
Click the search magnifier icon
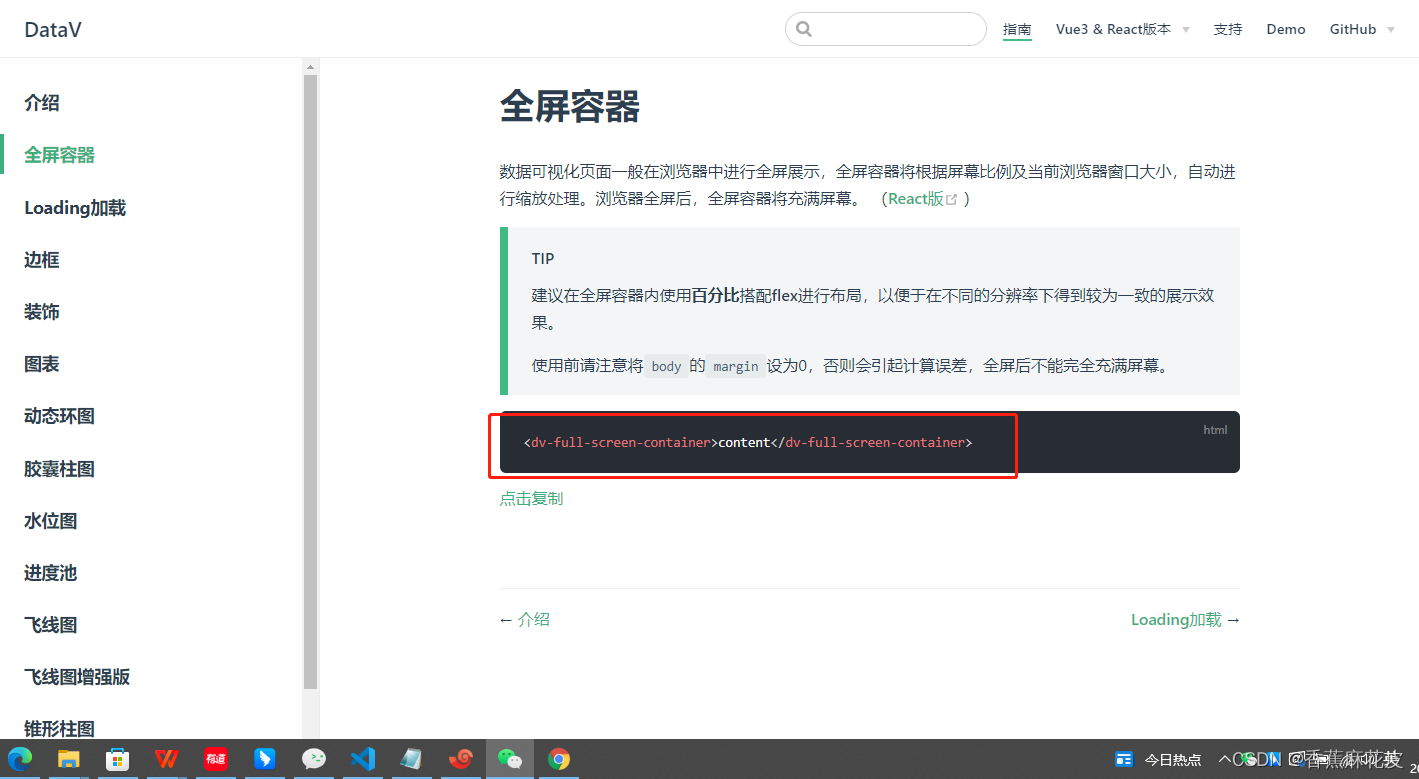804,29
